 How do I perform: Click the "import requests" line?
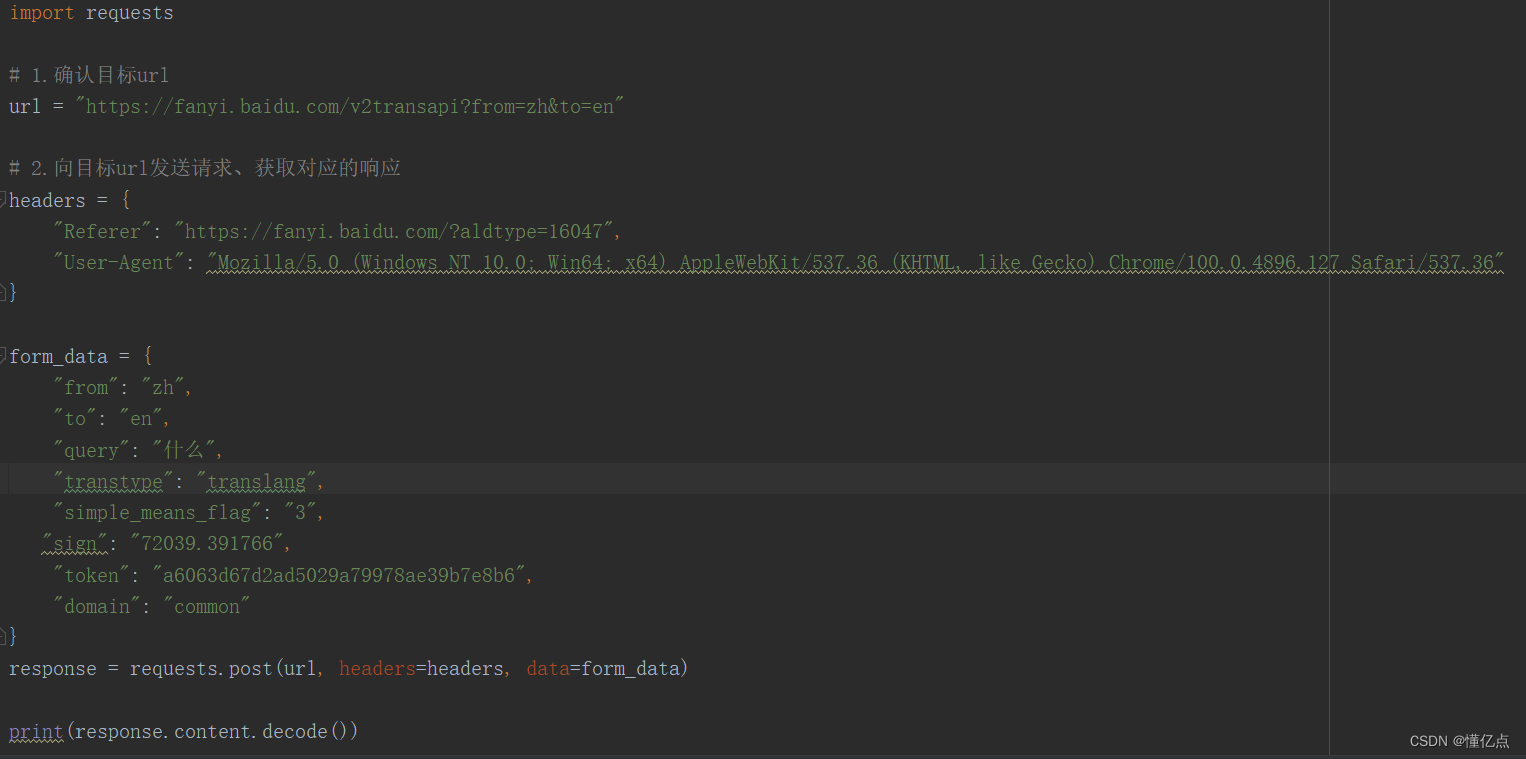tap(91, 13)
